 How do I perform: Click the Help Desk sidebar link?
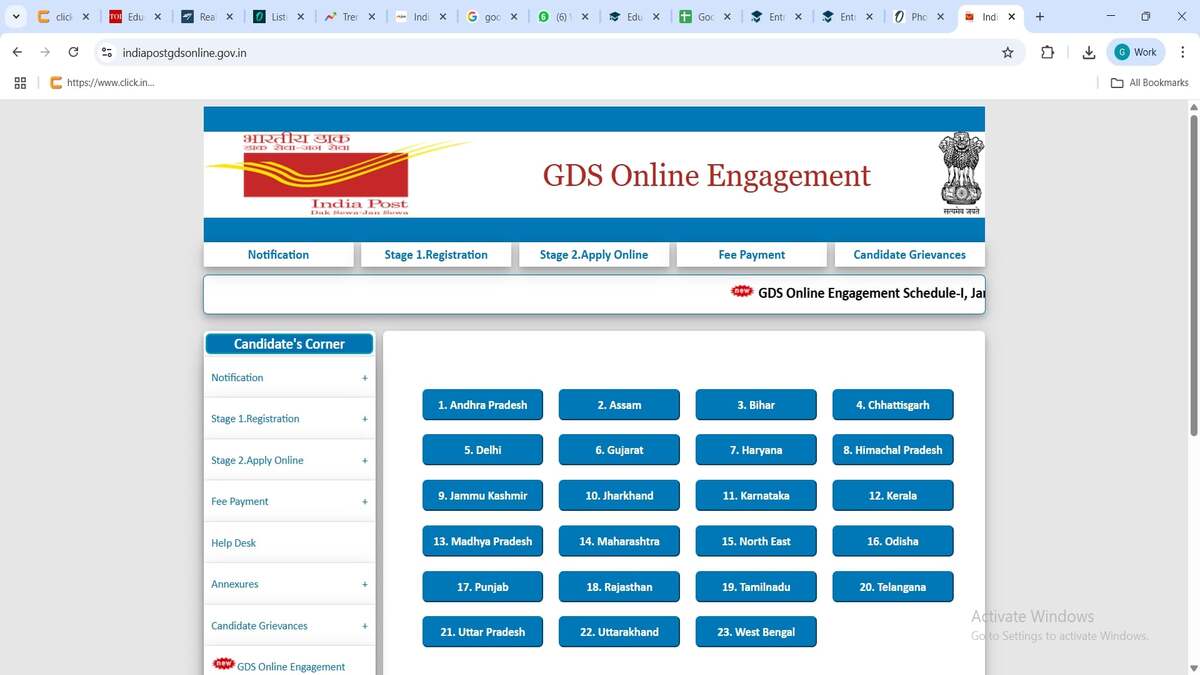coord(234,543)
